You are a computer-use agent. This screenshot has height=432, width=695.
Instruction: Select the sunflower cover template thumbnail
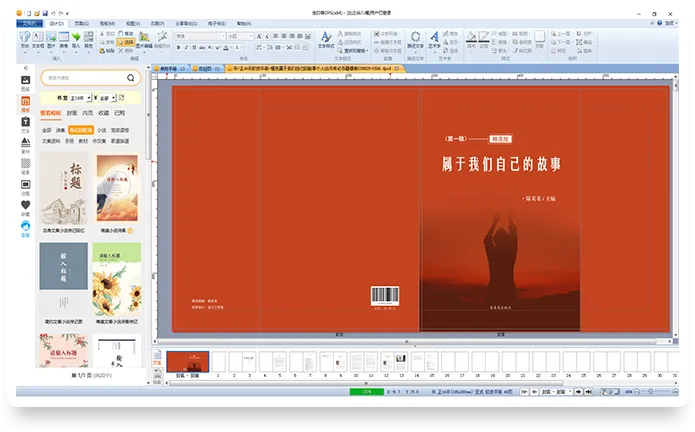click(x=117, y=280)
